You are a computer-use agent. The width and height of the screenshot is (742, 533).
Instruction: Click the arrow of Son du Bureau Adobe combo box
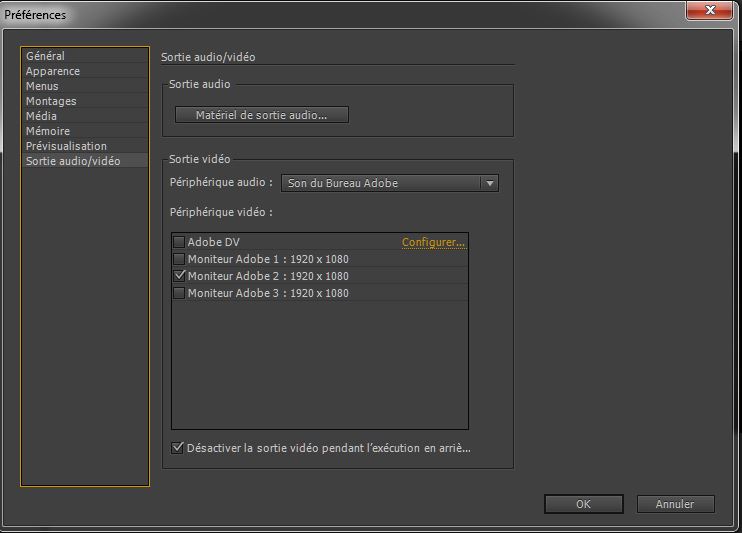coord(488,184)
